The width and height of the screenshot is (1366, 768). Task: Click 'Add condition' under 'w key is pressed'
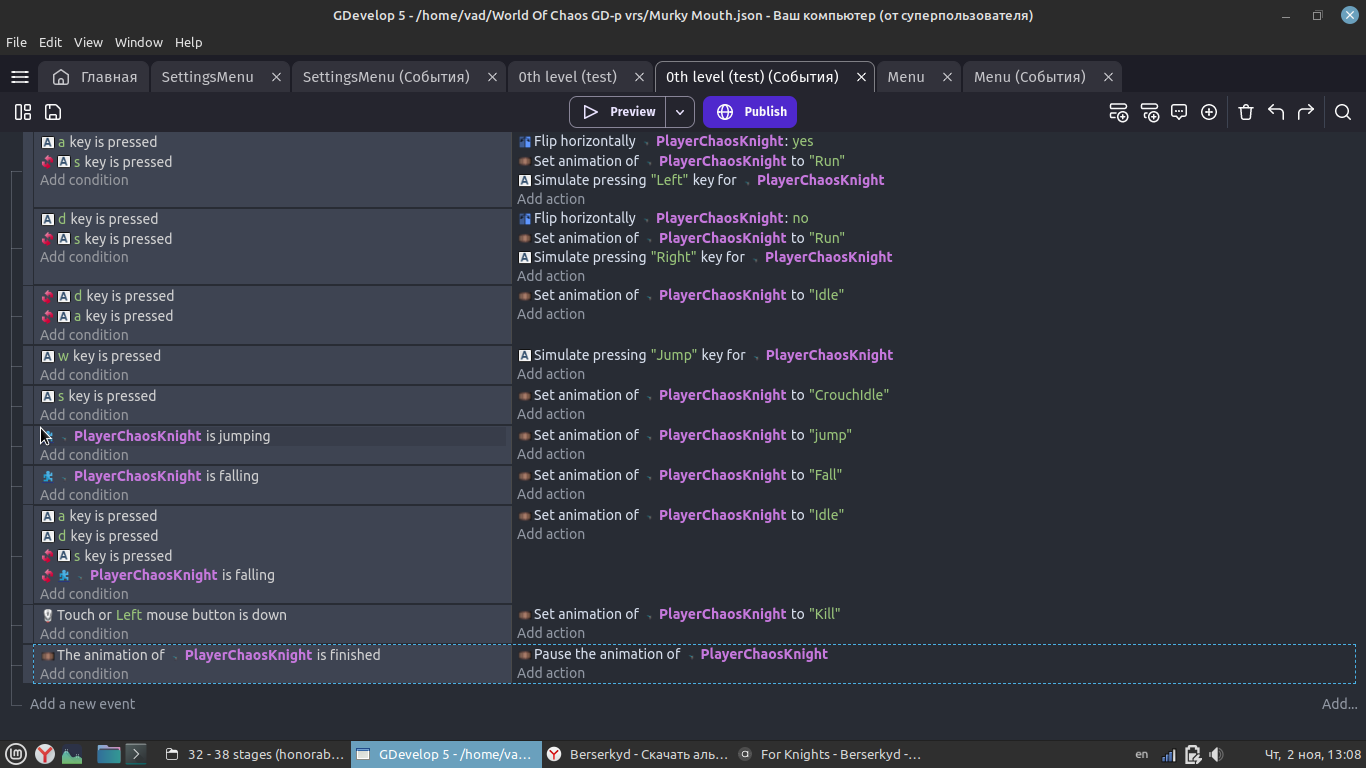pyautogui.click(x=84, y=375)
